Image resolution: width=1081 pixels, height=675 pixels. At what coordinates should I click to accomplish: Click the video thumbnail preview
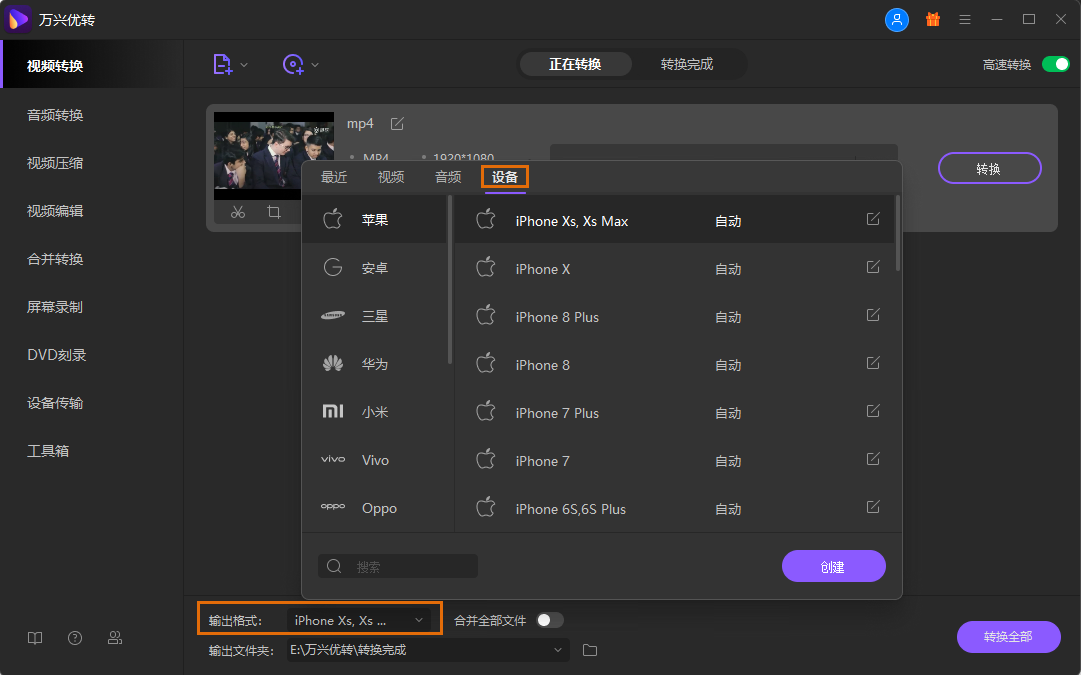click(274, 156)
